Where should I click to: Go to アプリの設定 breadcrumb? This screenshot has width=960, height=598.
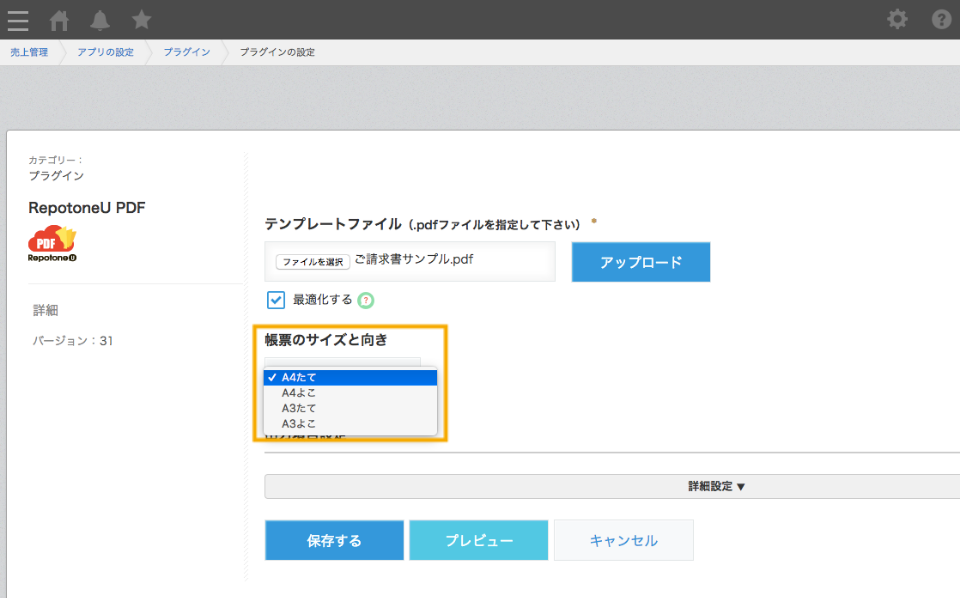tap(105, 53)
